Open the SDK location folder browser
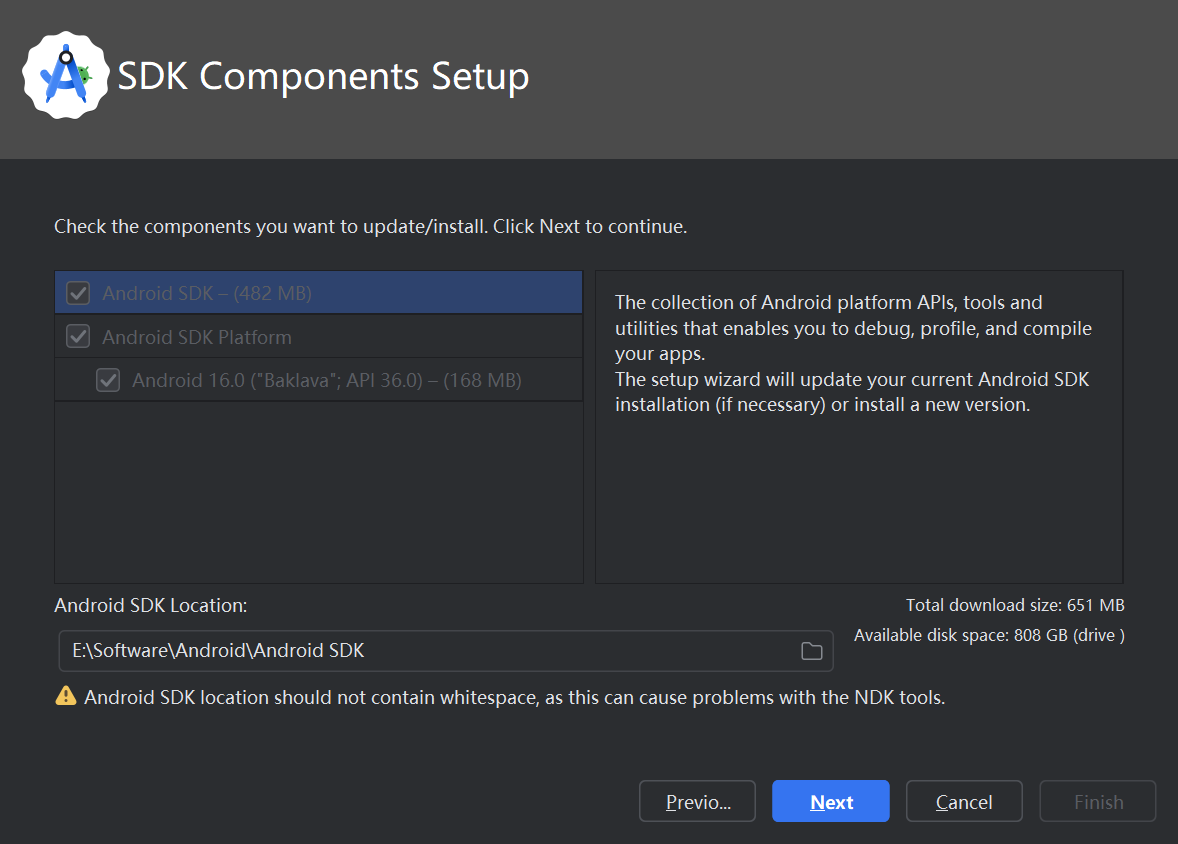The width and height of the screenshot is (1178, 844). pos(811,651)
